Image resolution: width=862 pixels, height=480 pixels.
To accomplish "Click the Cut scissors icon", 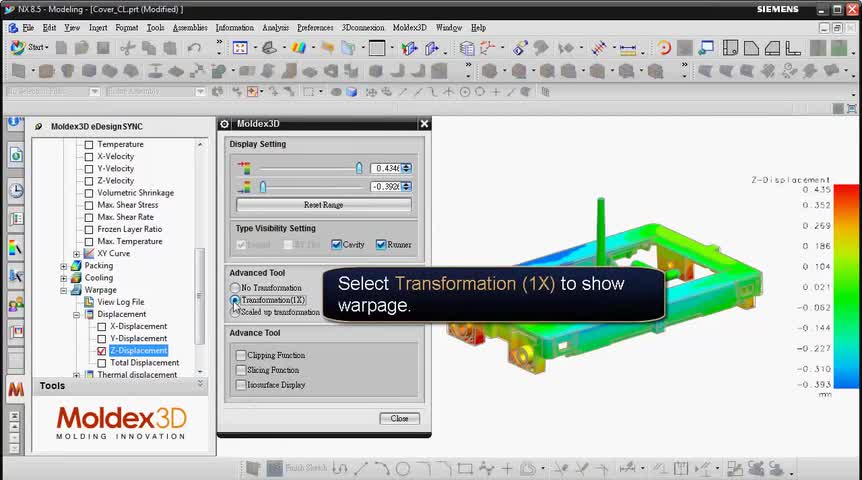I will (128, 48).
